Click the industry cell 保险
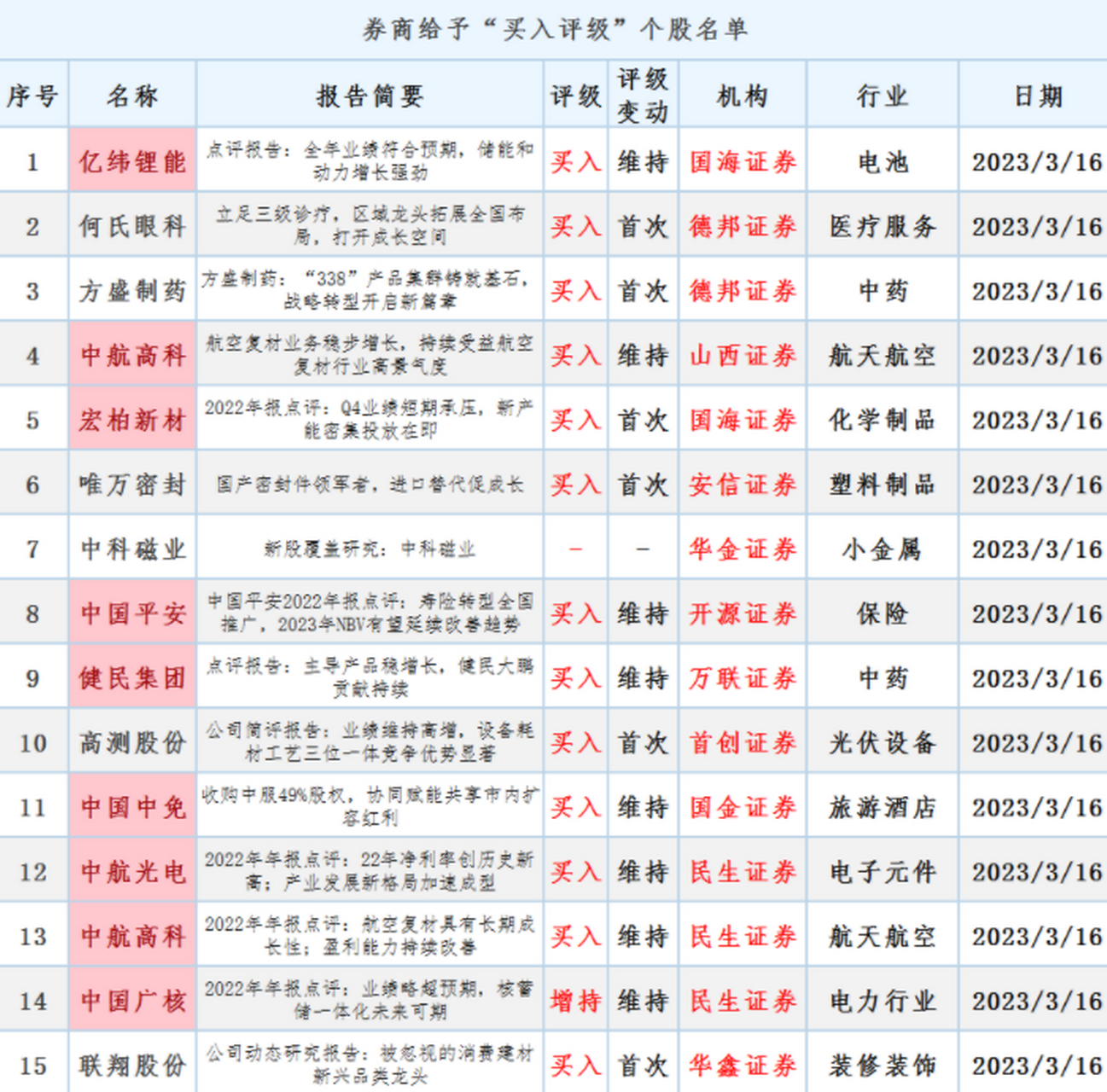The height and width of the screenshot is (1092, 1107). tap(883, 613)
